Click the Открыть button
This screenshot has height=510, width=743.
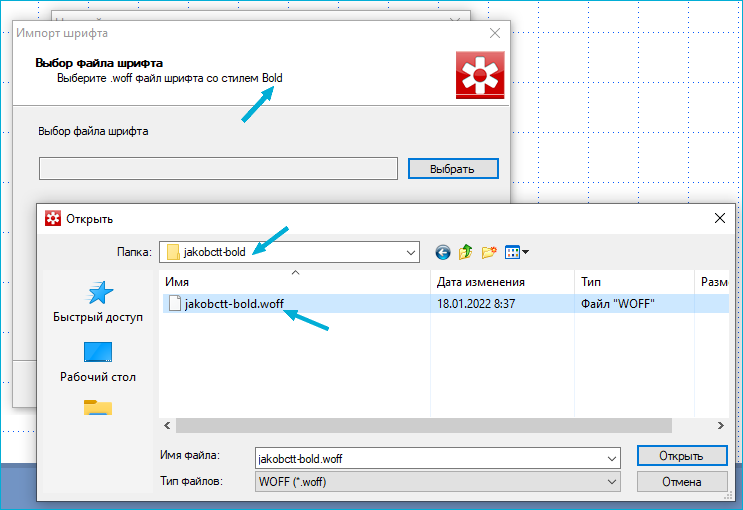point(682,456)
